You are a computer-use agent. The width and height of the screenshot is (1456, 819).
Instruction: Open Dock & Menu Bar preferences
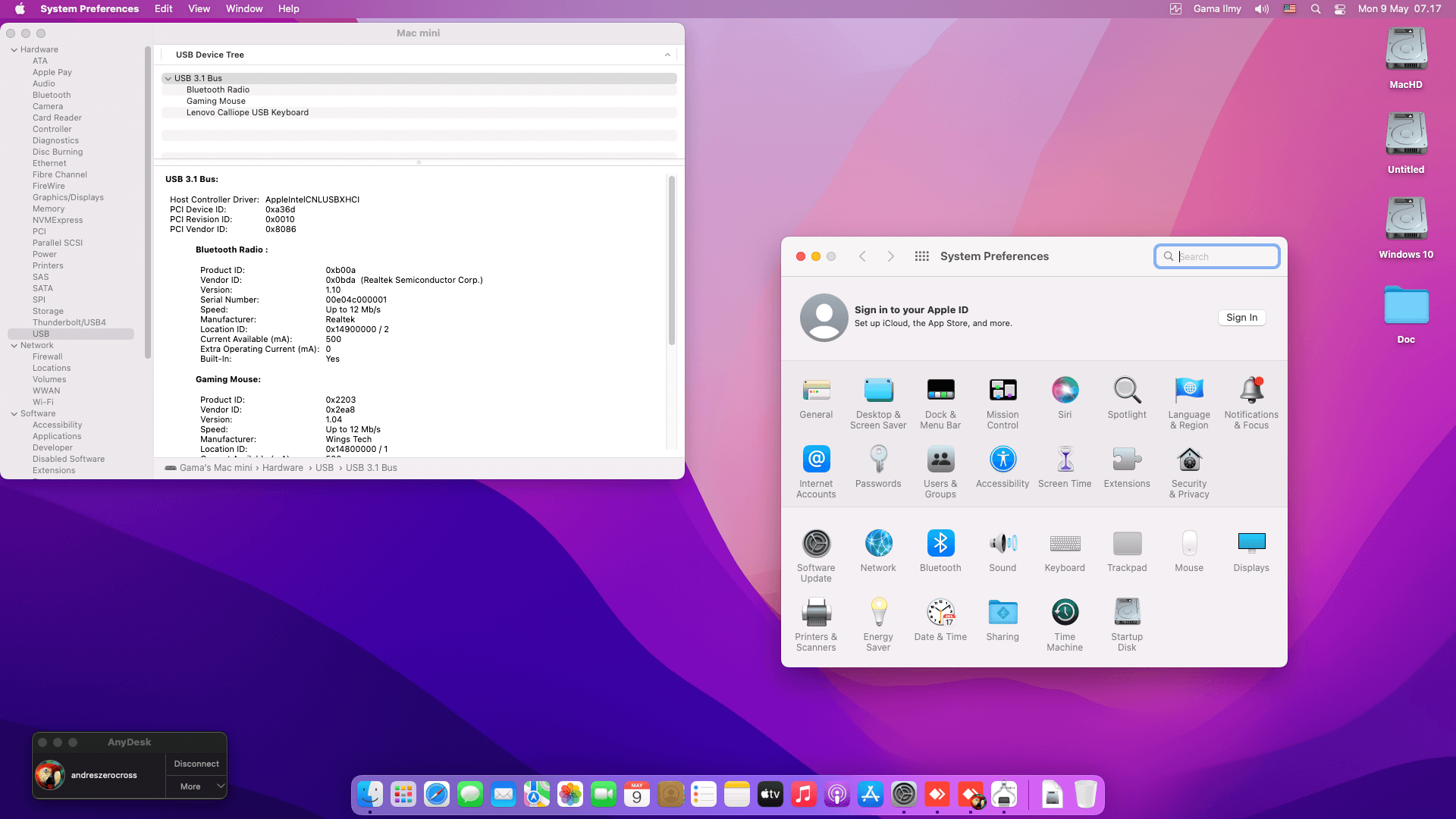tap(940, 403)
